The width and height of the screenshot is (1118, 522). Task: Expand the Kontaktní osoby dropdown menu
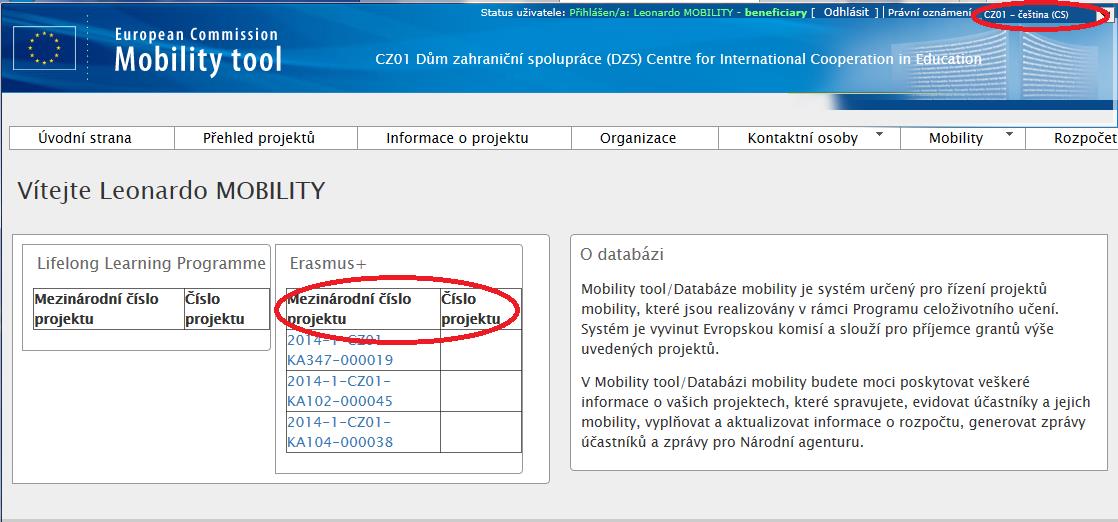pyautogui.click(x=809, y=138)
